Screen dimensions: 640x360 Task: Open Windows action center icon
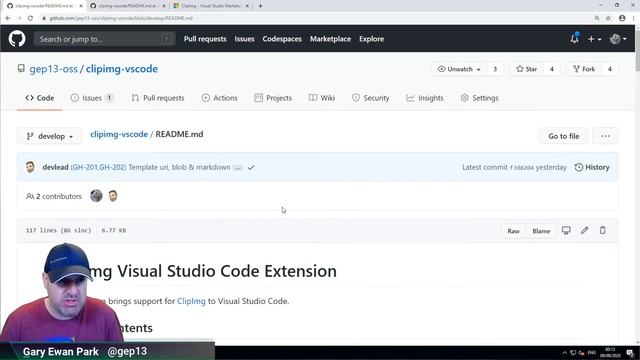click(x=630, y=353)
